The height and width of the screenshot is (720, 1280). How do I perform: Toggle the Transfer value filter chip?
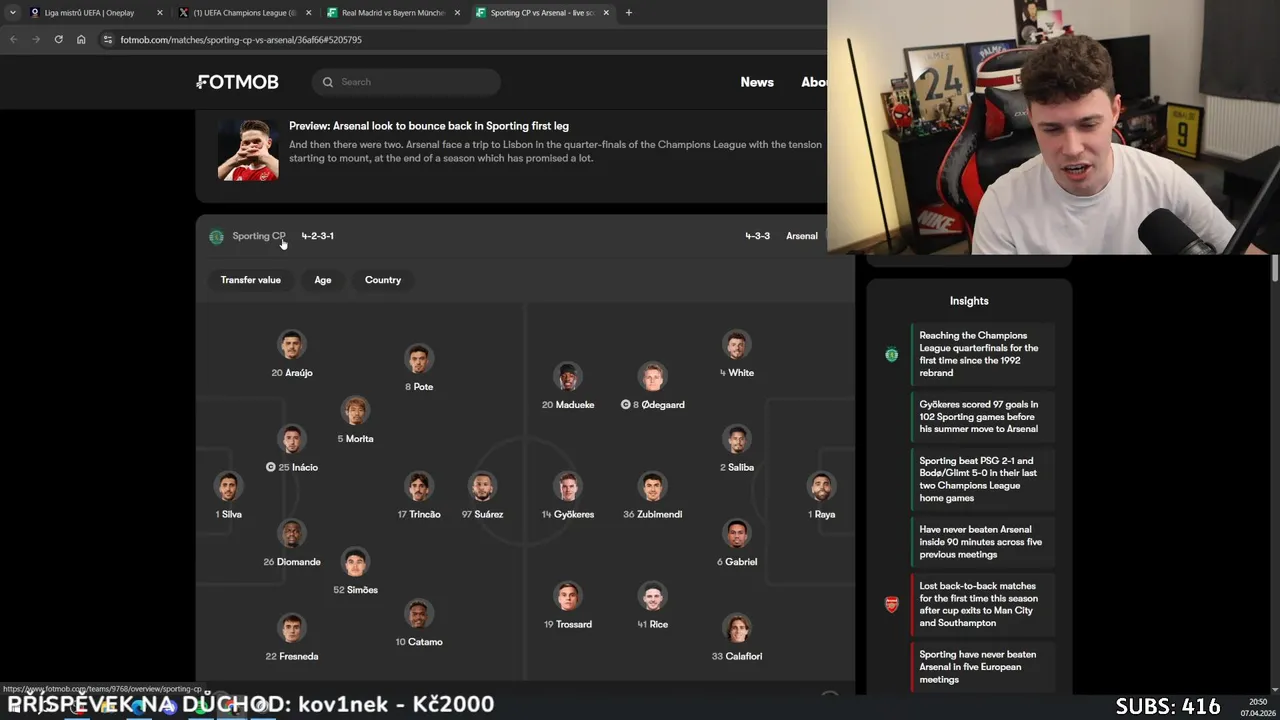(x=251, y=280)
